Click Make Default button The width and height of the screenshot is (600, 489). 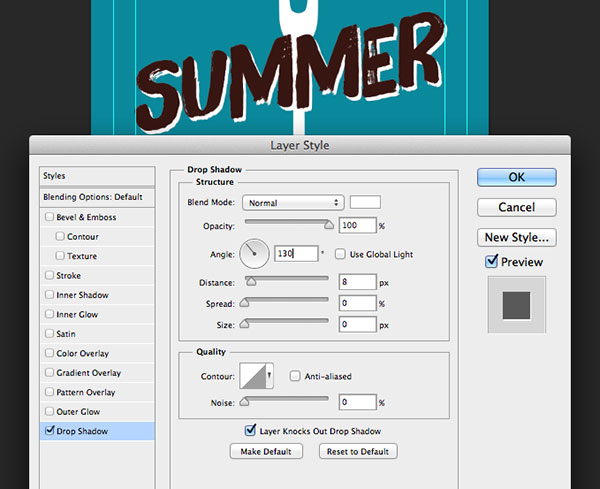266,452
